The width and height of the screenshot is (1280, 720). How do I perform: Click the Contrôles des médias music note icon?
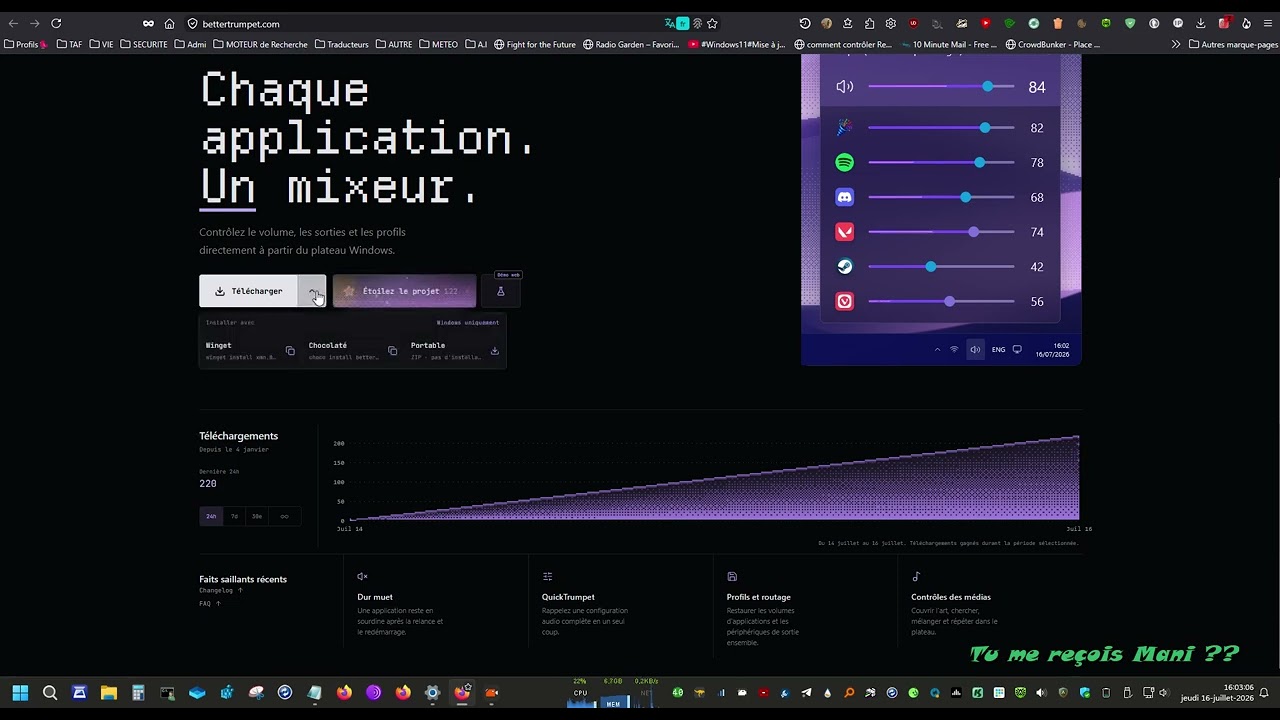click(x=916, y=576)
